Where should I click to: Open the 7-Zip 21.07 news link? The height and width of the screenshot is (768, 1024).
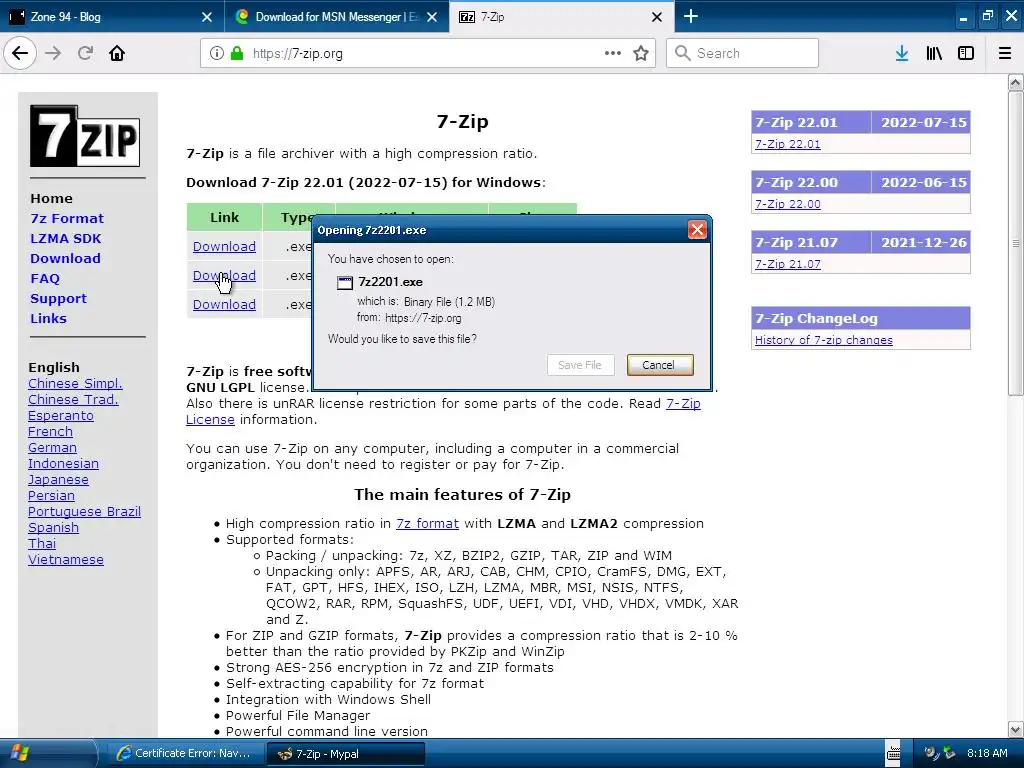(788, 264)
